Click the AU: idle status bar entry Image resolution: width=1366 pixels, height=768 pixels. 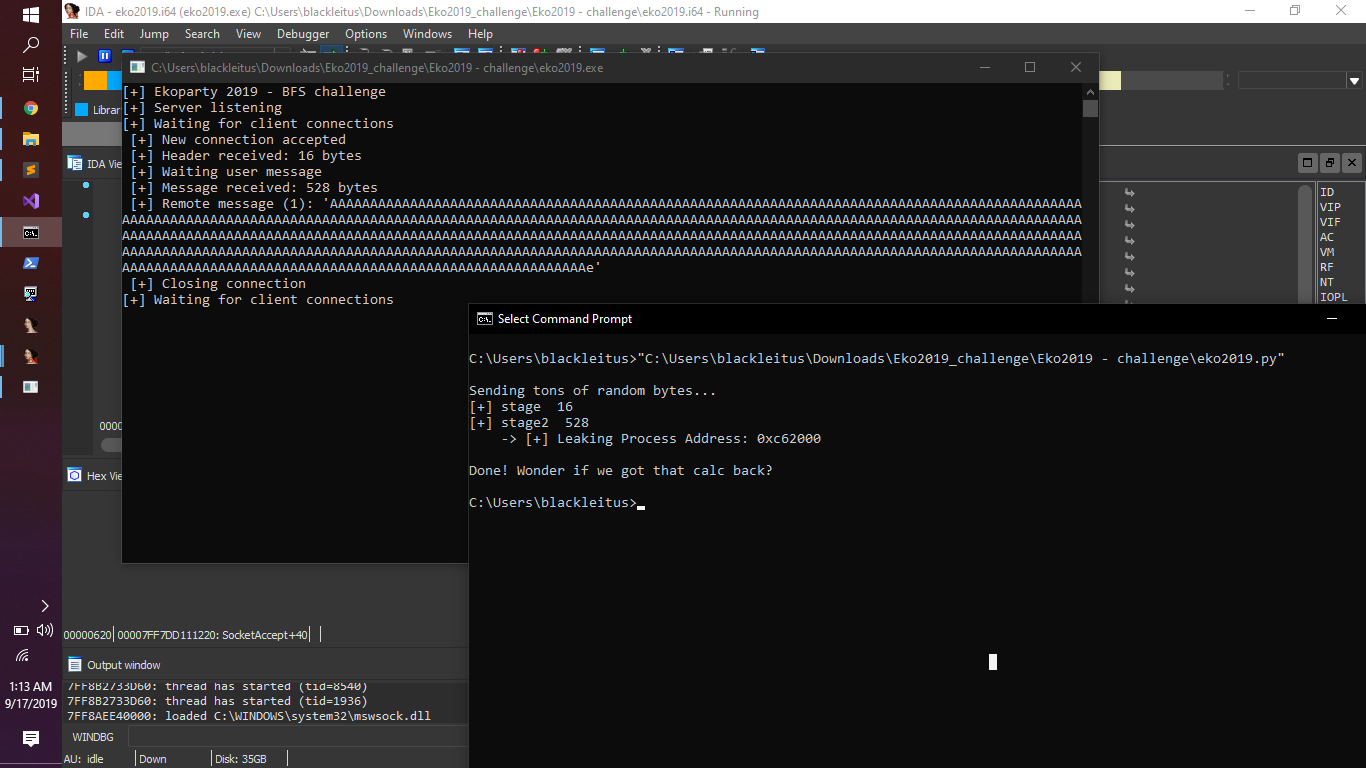coord(84,759)
